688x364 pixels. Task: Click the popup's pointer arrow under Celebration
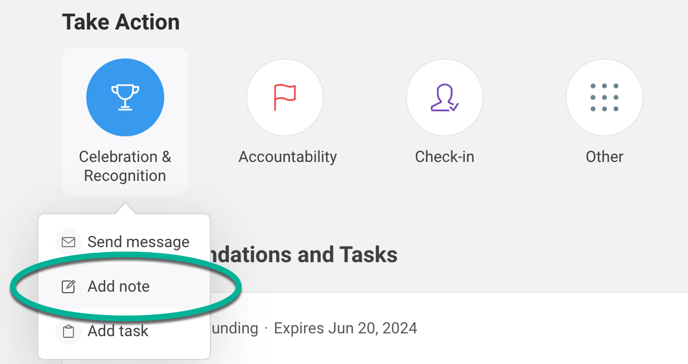pos(125,208)
